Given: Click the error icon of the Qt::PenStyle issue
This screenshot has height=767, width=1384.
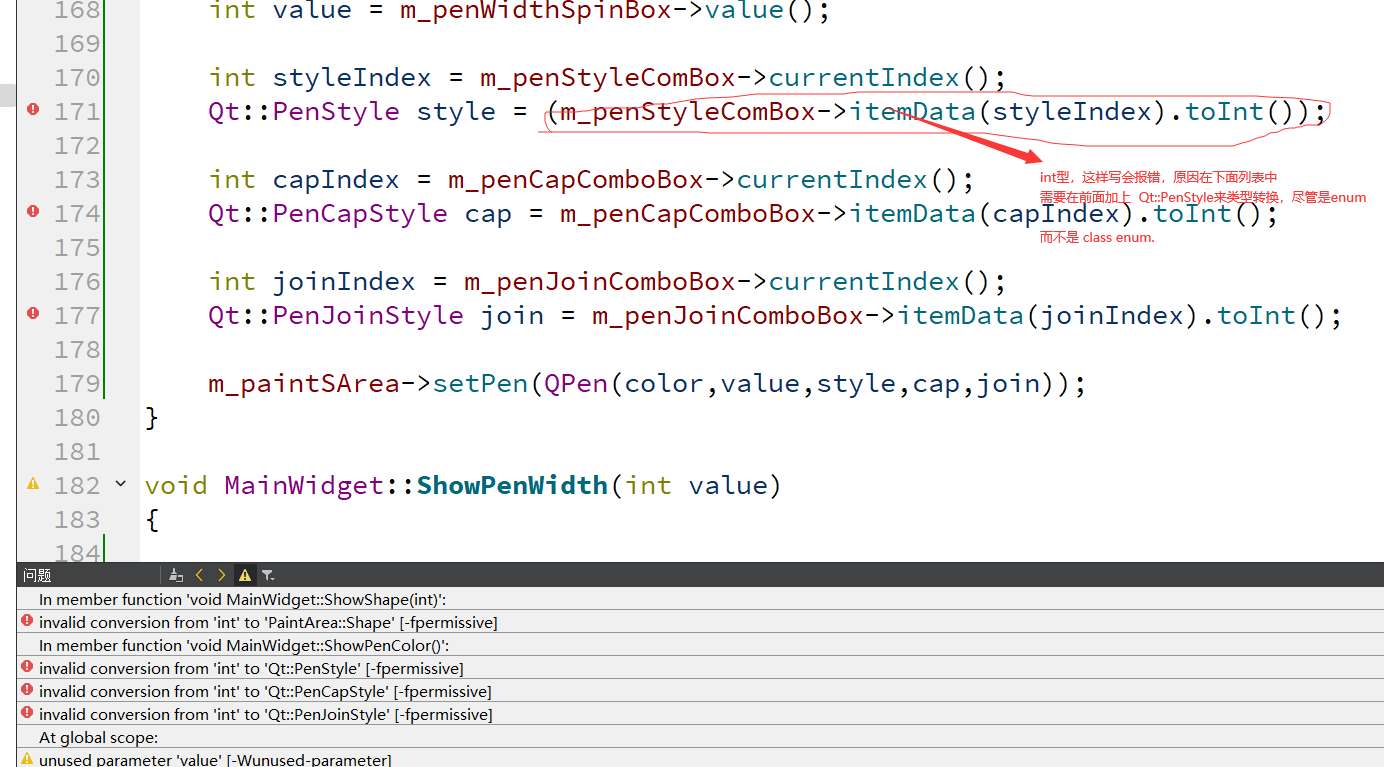Looking at the screenshot, I should pyautogui.click(x=27, y=667).
